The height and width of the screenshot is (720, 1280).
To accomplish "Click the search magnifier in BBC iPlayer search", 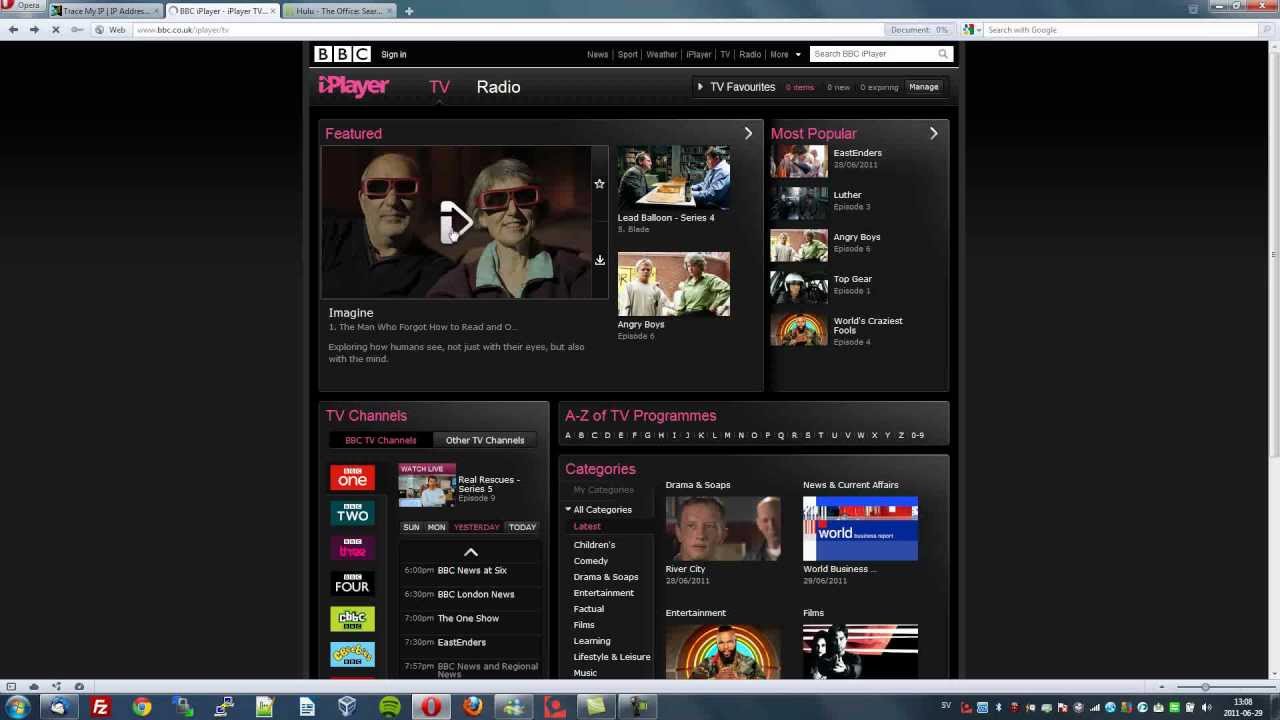I will [x=942, y=54].
